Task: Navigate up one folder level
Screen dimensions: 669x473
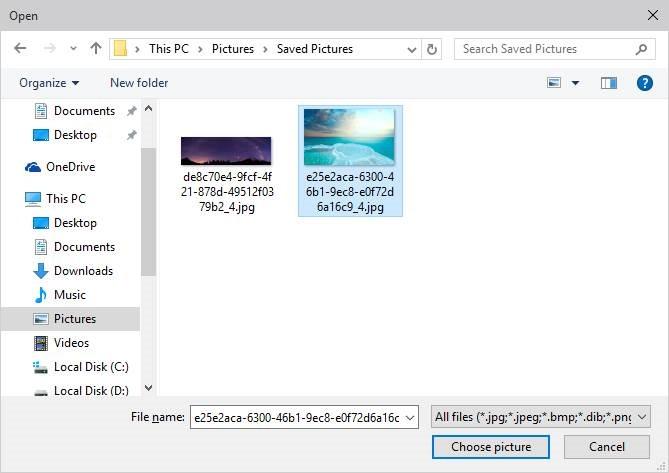Action: (x=96, y=48)
